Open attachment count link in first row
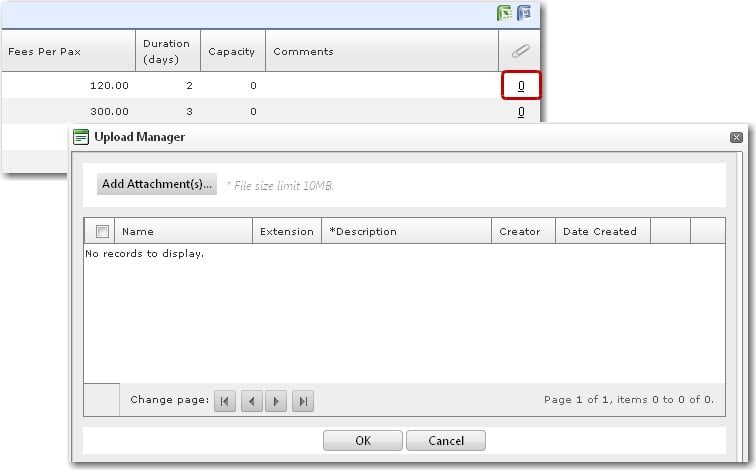This screenshot has height=470, width=756. coord(520,86)
